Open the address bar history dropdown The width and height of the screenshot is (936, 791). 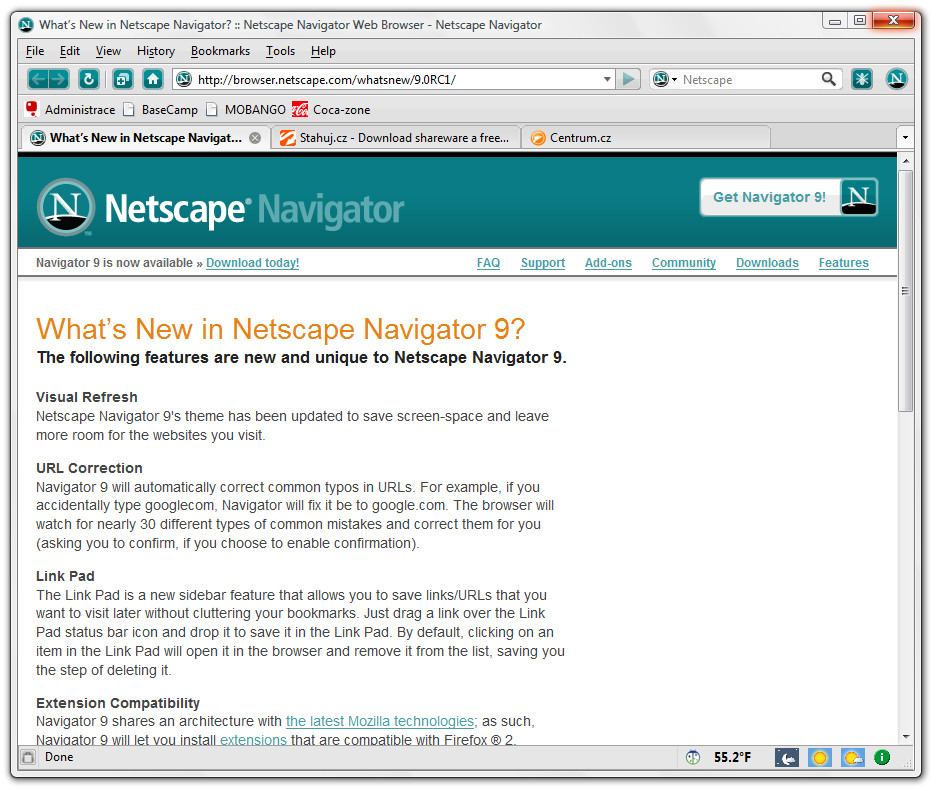click(x=606, y=79)
